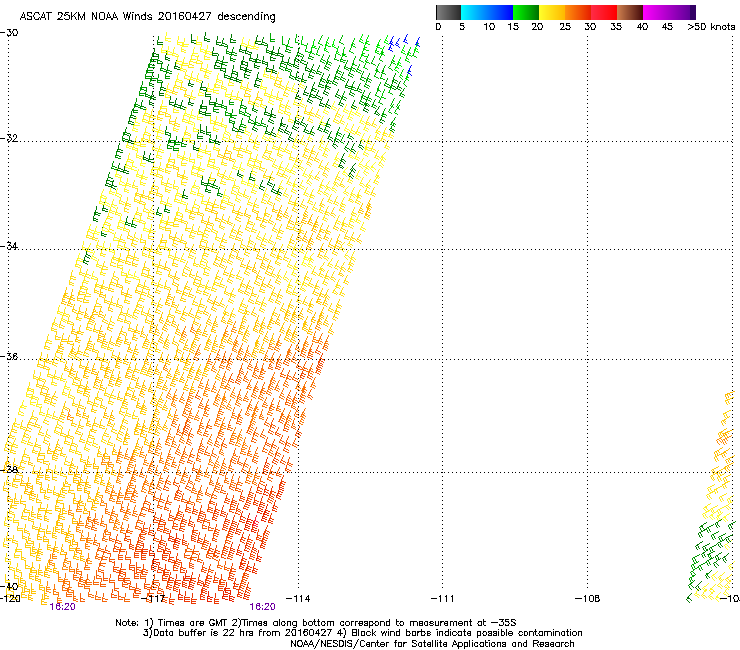Click the 'NOAA/NESDIS/Center for Satellite Applications and Research' credit
The width and height of the screenshot is (740, 650).
click(x=432, y=644)
